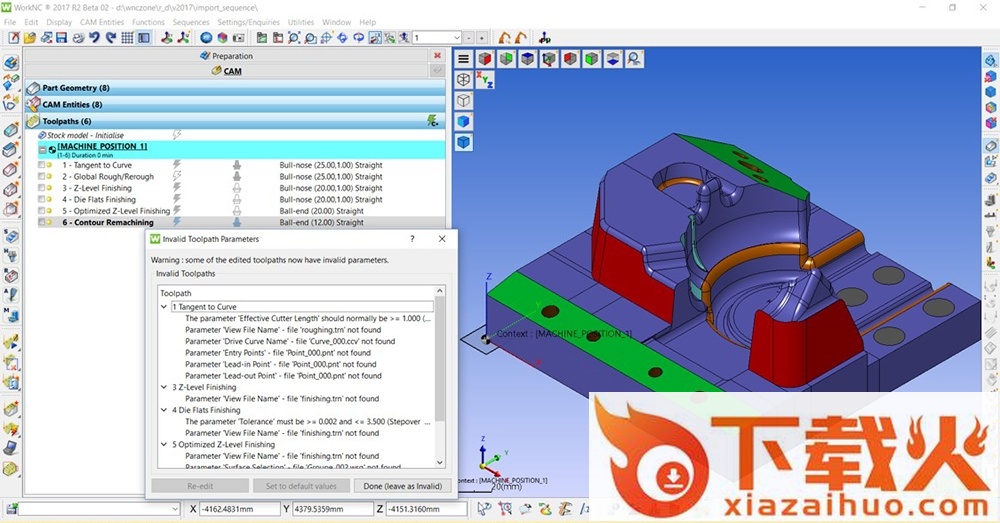Collapse the '1 Tangent to Curve' tree node

(164, 307)
